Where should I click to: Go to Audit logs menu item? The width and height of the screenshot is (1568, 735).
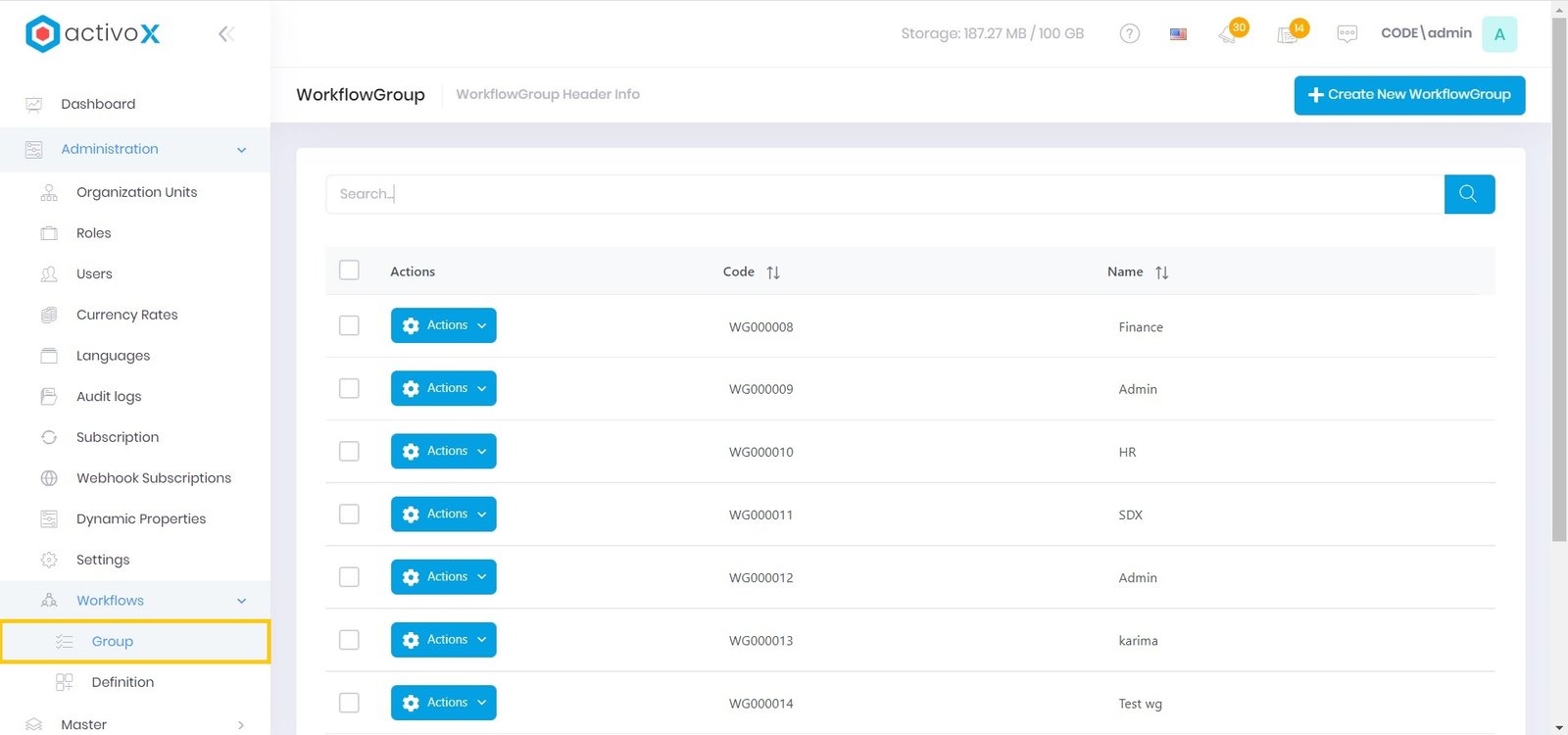pos(109,397)
